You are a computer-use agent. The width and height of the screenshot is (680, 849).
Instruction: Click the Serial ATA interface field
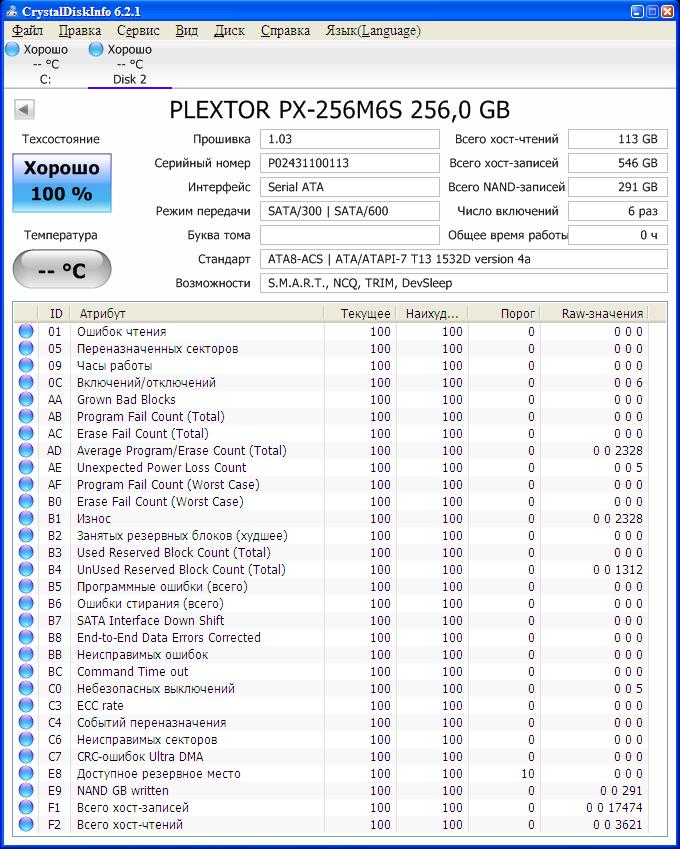tap(350, 187)
